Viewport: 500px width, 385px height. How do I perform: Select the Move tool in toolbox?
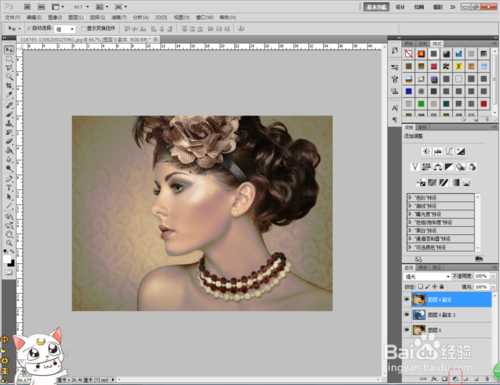[x=9, y=50]
